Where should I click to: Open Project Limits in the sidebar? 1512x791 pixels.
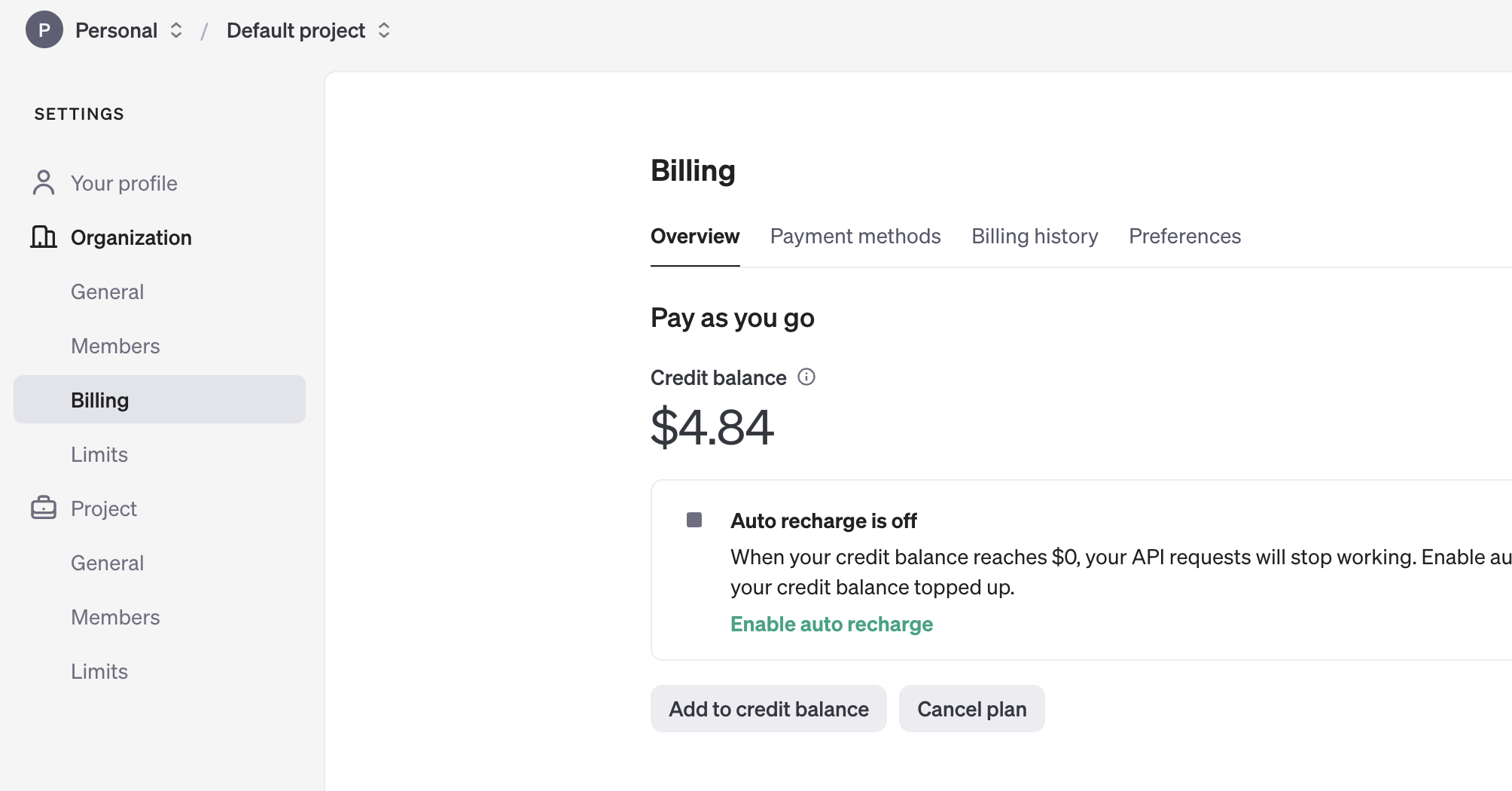99,671
